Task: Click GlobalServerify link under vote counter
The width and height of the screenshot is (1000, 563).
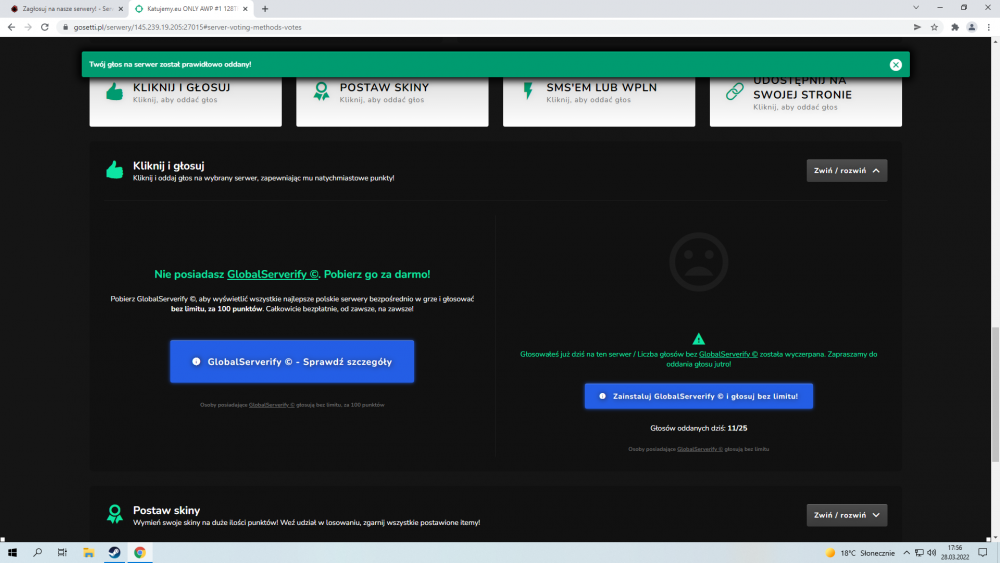Action: pos(700,449)
